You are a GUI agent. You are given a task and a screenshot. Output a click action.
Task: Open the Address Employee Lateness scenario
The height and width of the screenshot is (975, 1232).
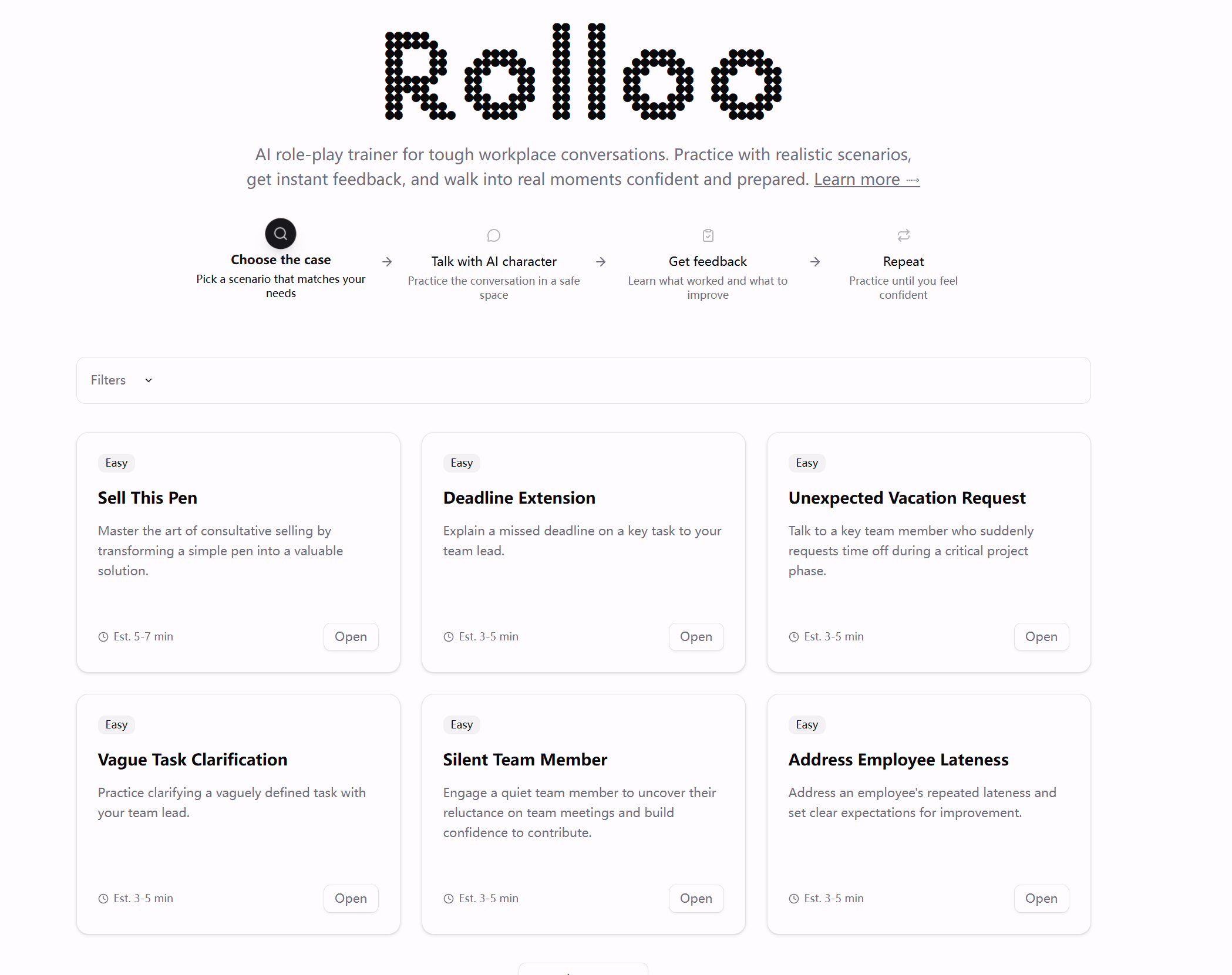pos(1041,899)
